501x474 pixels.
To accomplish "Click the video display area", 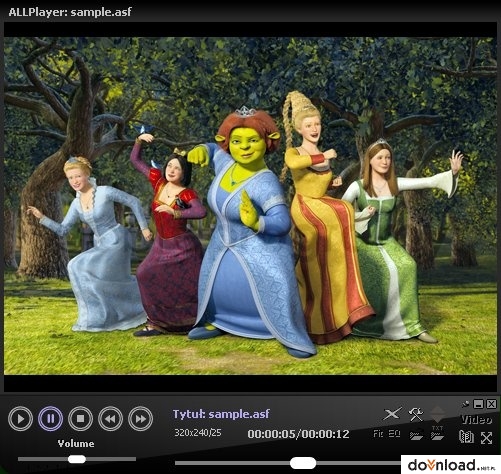I will (x=250, y=206).
